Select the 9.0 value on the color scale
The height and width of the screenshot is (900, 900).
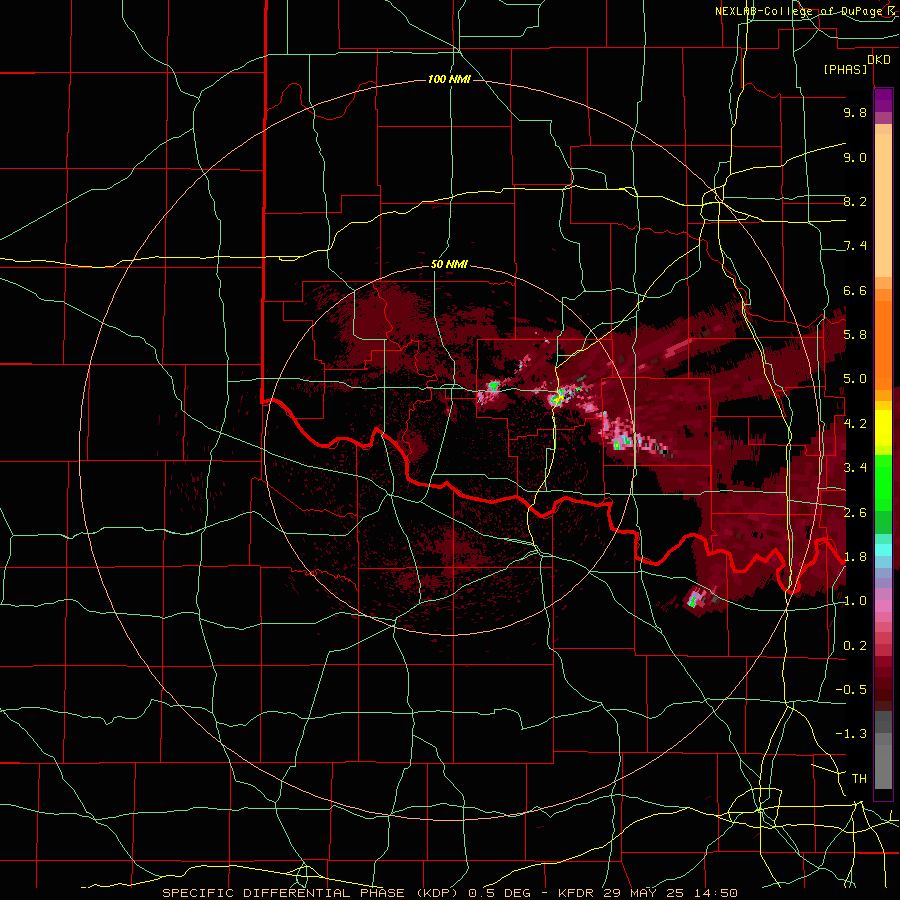point(855,157)
